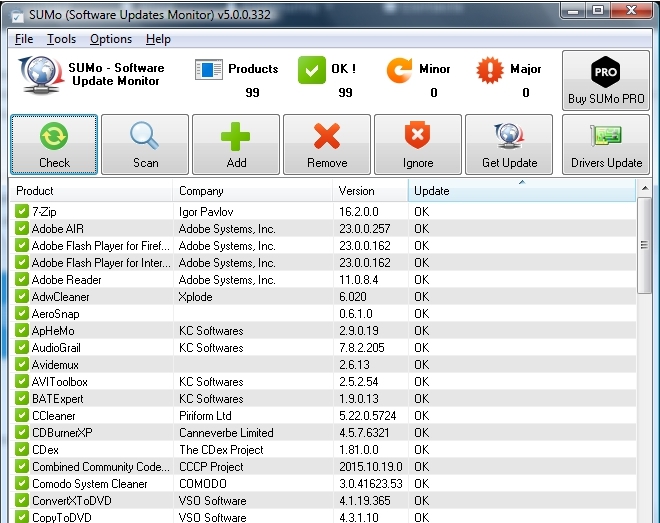
Task: Click the status icon beside ConvertXToDVD
Action: (22, 500)
